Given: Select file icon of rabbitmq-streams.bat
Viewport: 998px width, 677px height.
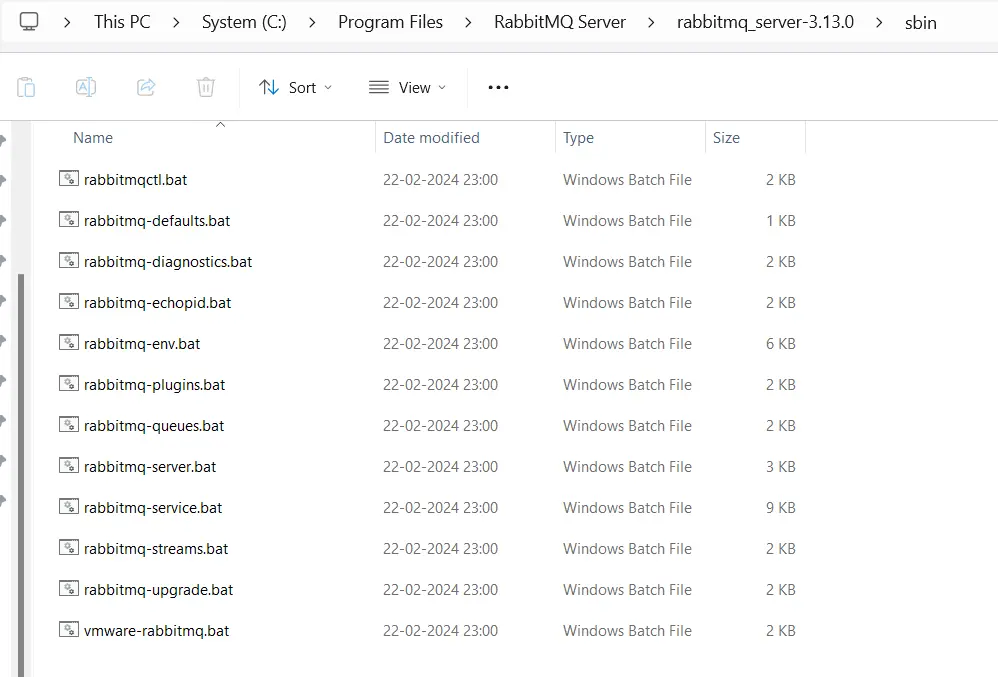Looking at the screenshot, I should pos(69,548).
